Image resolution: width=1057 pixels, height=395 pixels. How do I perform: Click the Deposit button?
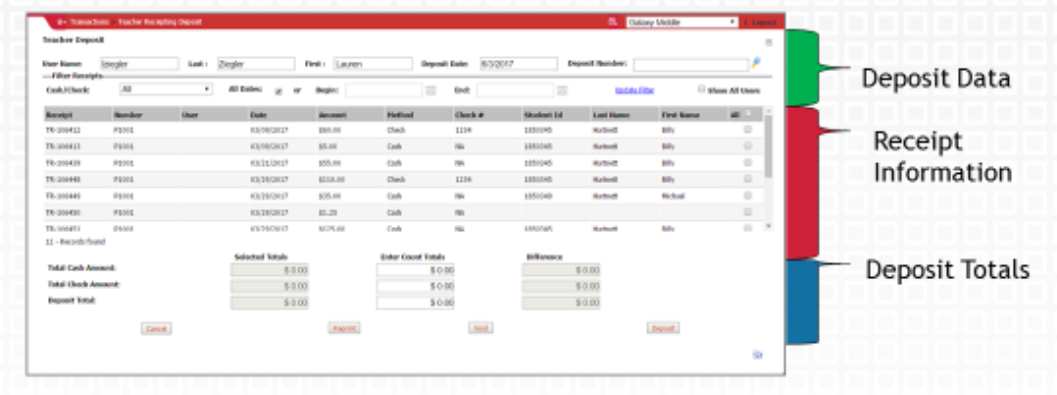point(663,328)
